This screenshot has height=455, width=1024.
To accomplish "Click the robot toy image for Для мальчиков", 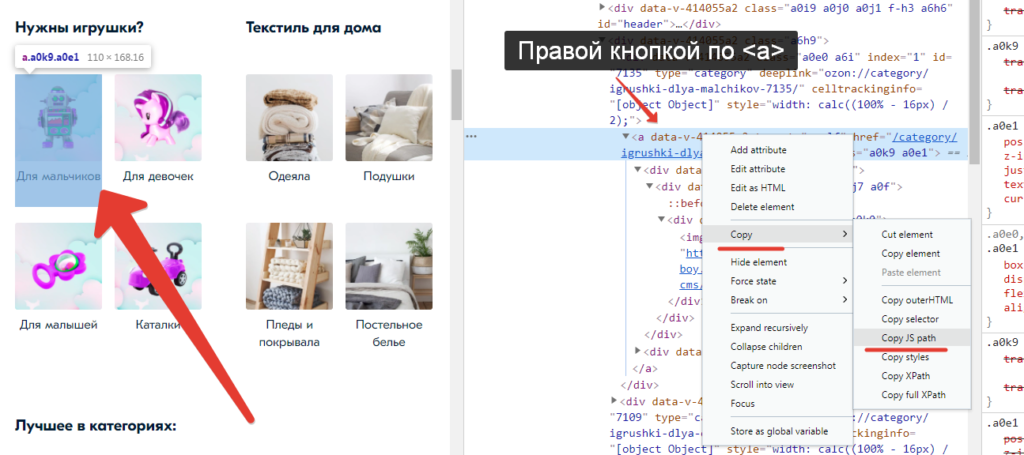I will pos(58,117).
